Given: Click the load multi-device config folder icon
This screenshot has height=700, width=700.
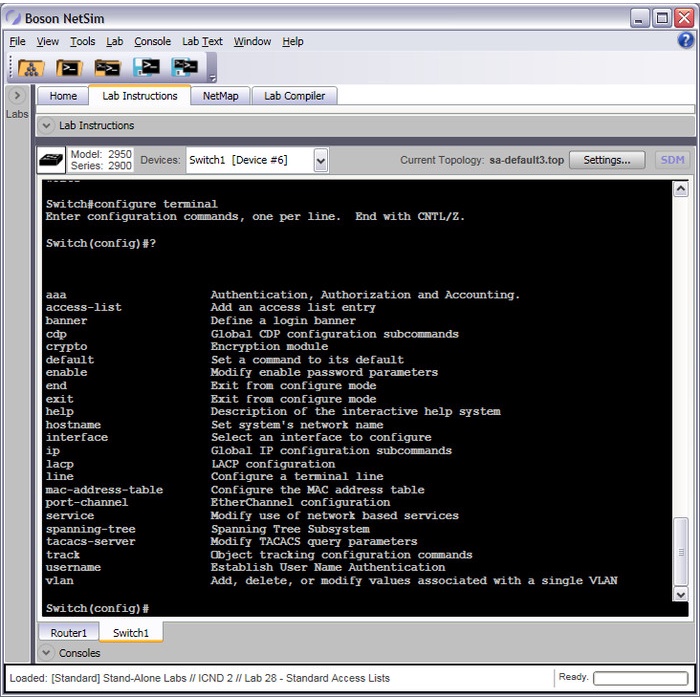Looking at the screenshot, I should click(108, 68).
